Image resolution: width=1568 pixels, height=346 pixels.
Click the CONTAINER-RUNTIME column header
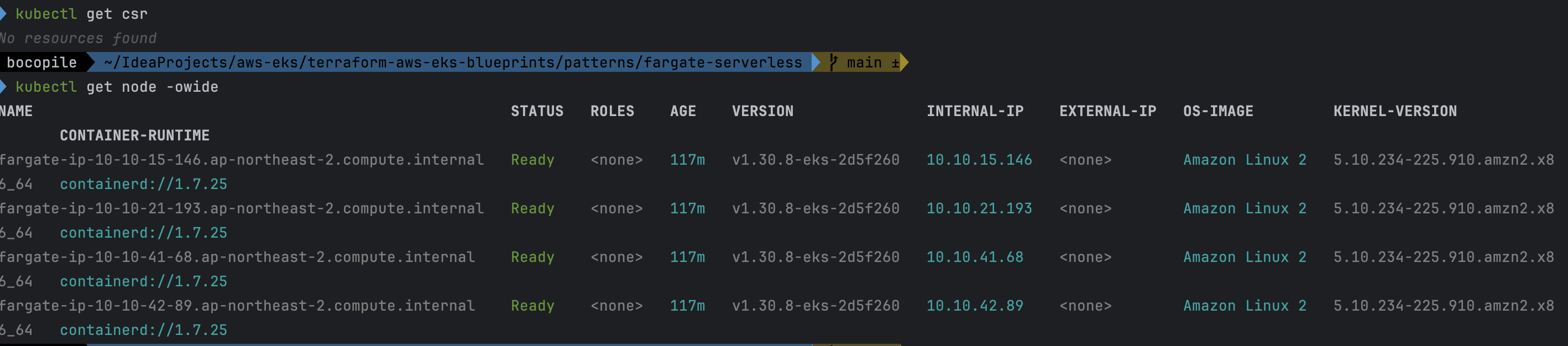(134, 135)
